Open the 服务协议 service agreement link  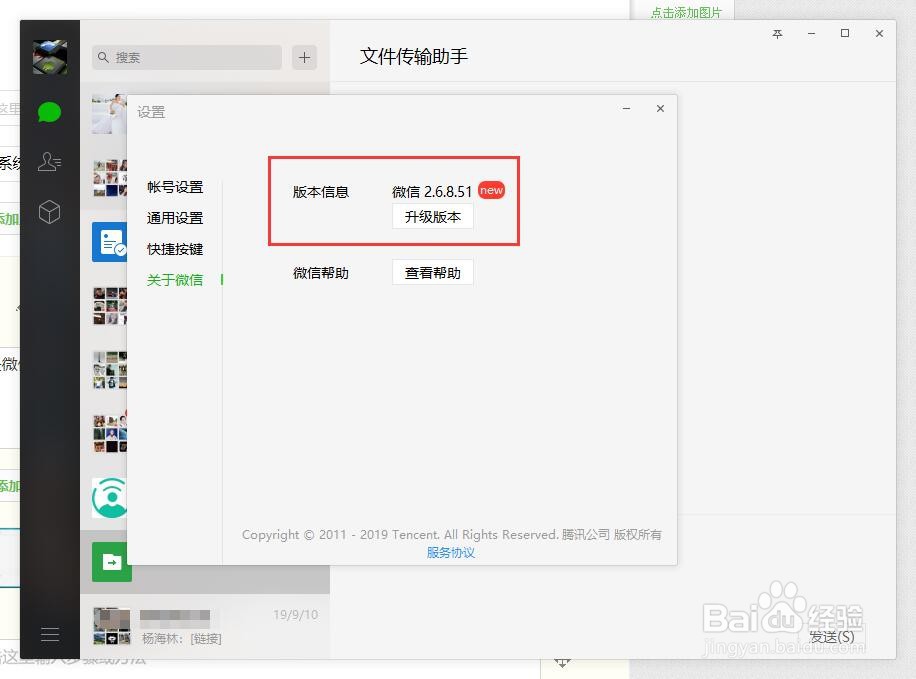click(x=450, y=552)
